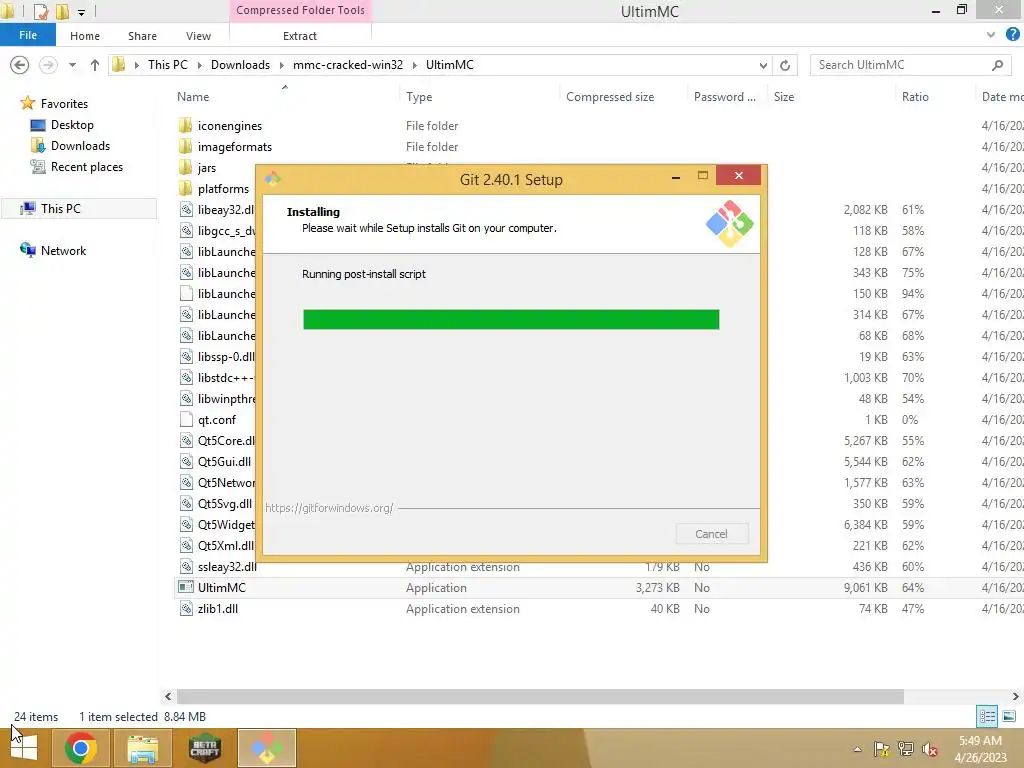1024x768 pixels.
Task: Select the imageformats folder icon
Action: [x=185, y=146]
